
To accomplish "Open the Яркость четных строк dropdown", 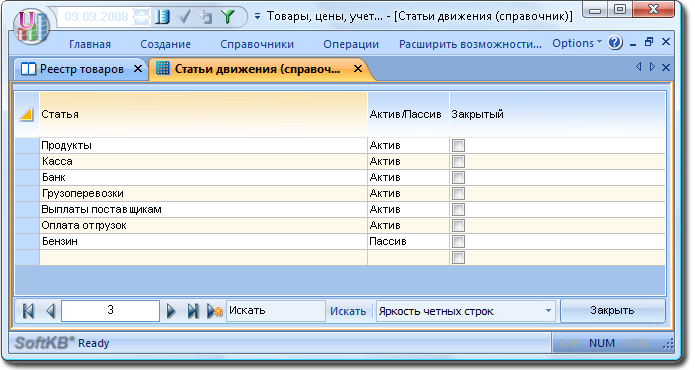I will [466, 311].
